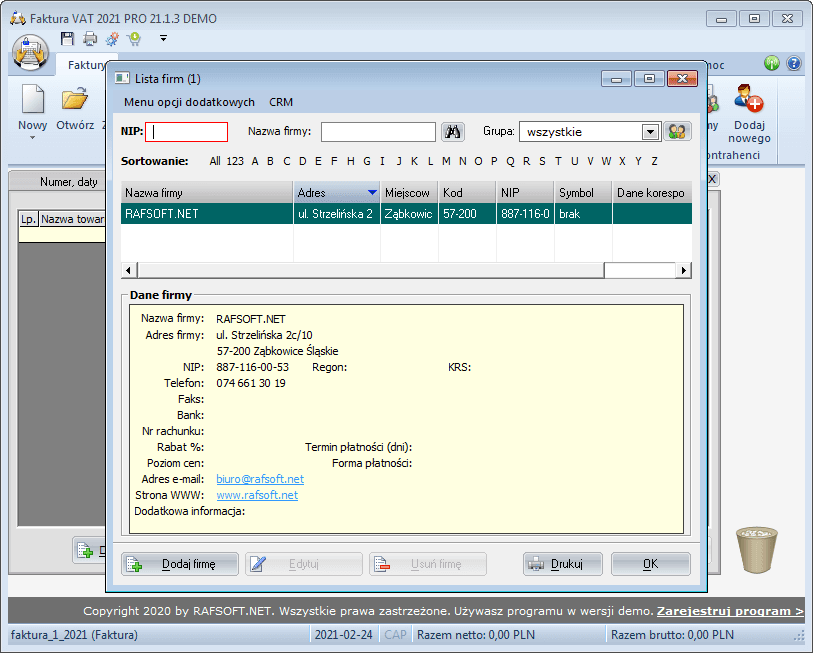Click the groups icon next to Grupa dropdown
Viewport: 813px width, 653px height.
679,131
